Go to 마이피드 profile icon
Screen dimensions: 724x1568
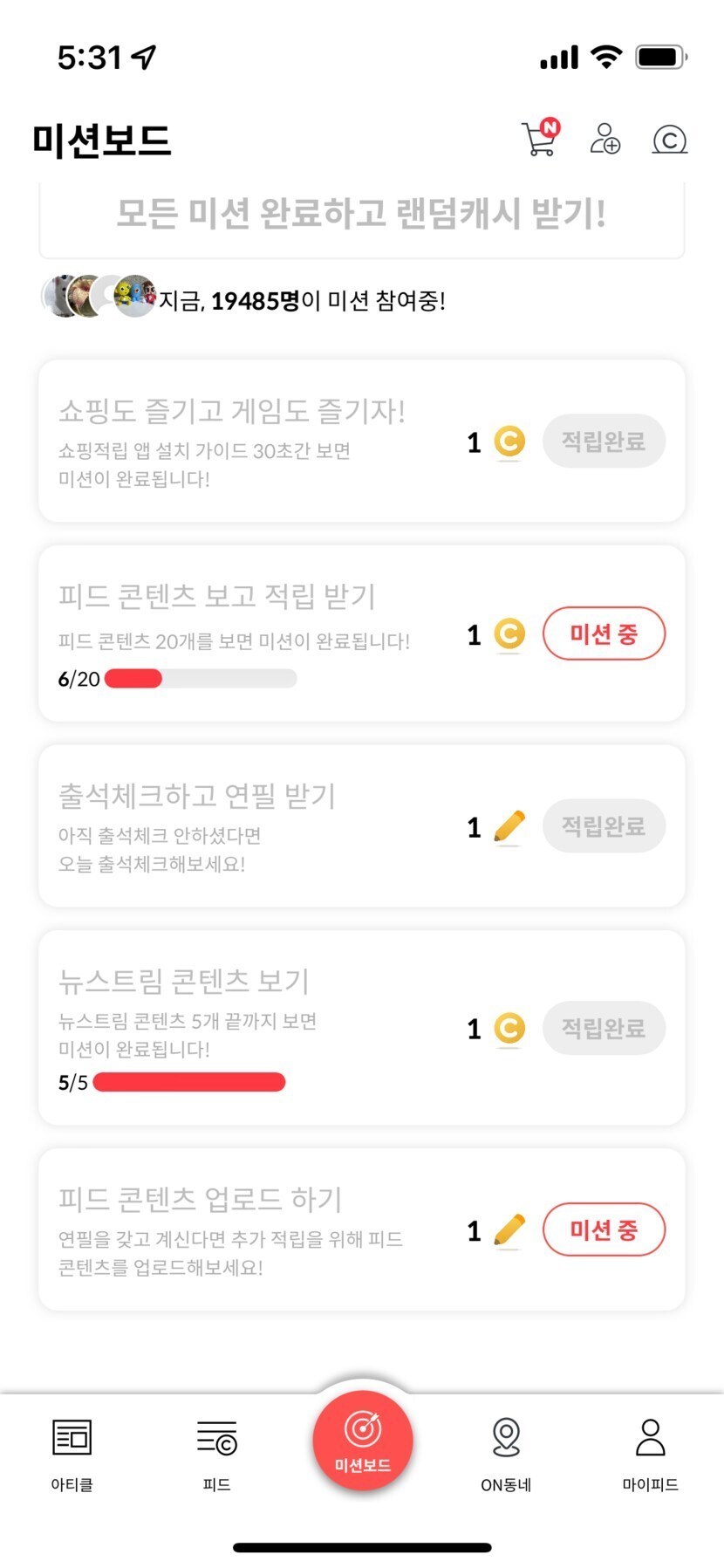click(x=650, y=1437)
